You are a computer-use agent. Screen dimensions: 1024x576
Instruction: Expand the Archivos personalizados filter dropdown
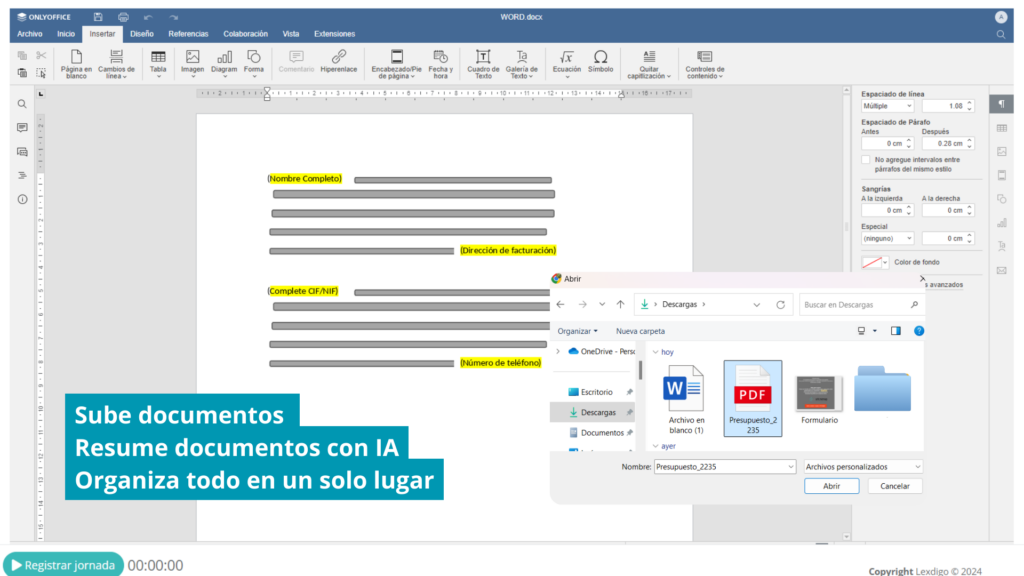(919, 466)
